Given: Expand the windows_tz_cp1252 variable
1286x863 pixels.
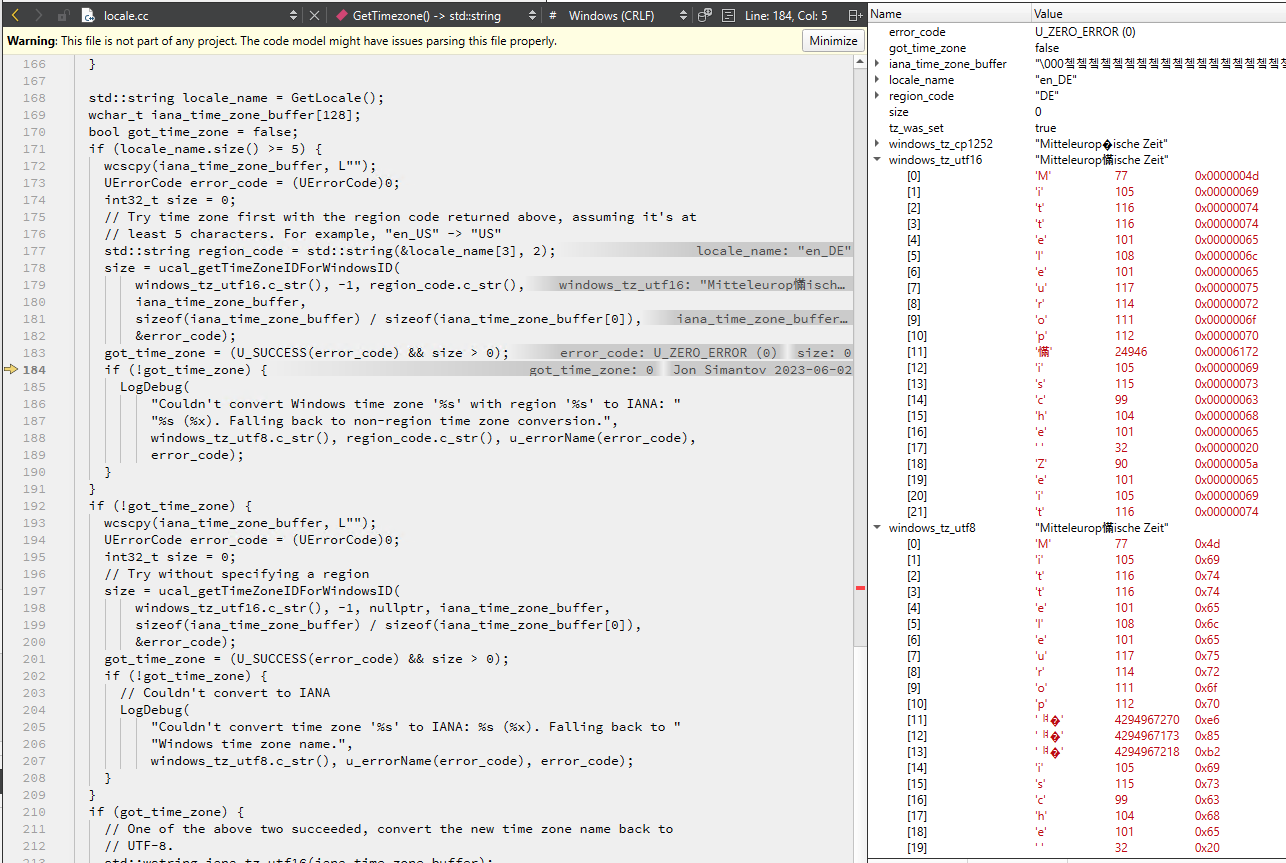Looking at the screenshot, I should pos(878,143).
